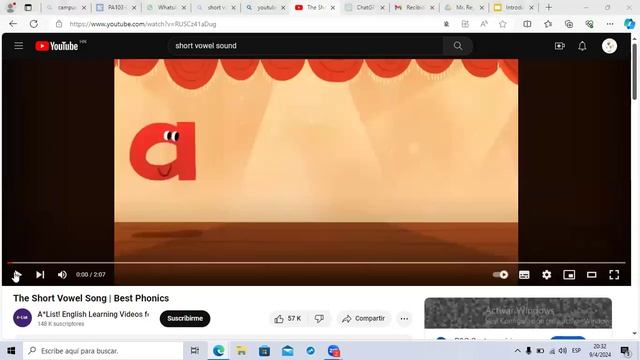Open the Create video icon
Screen dimensions: 640x360
coord(560,46)
